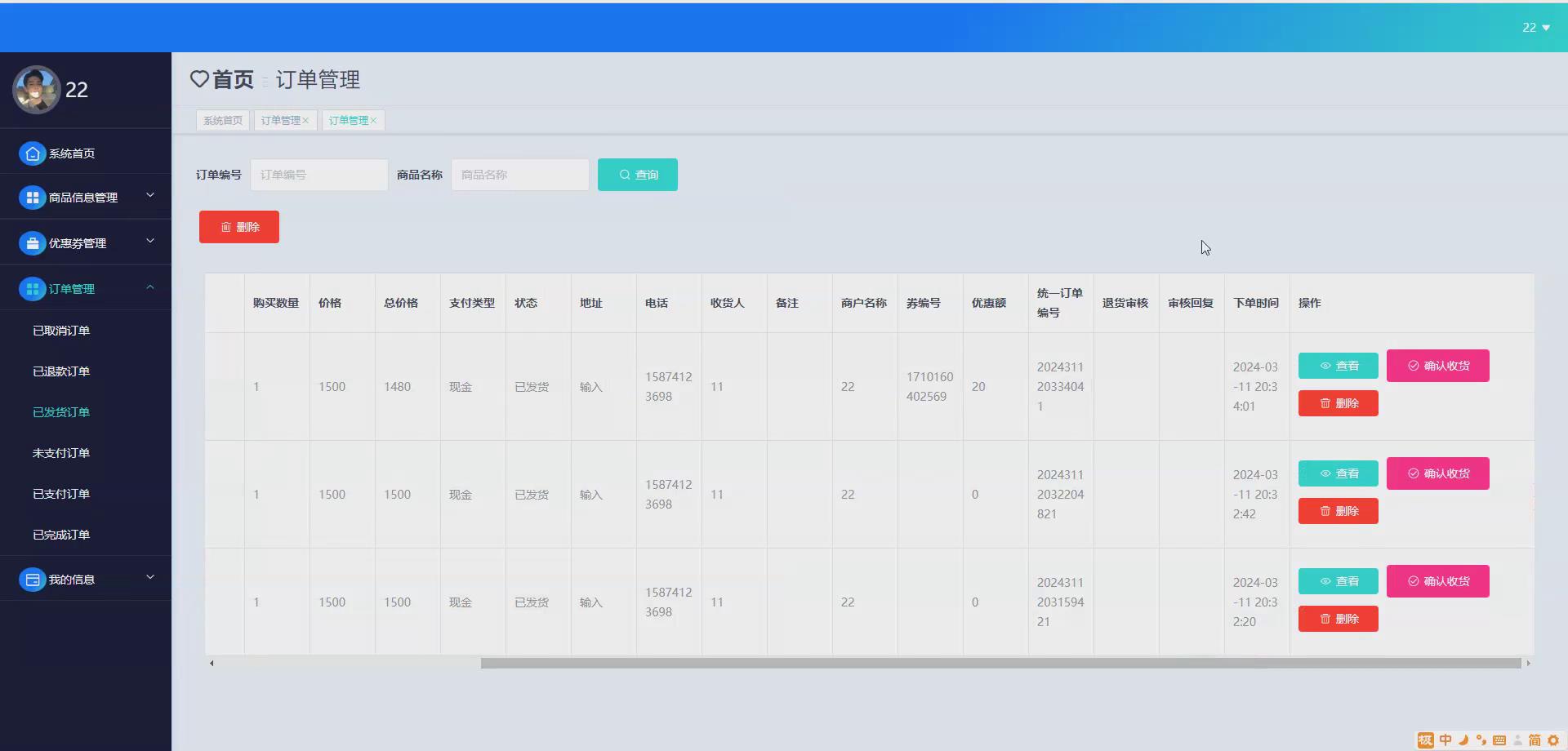Collapse the 订单管理 submenu chevron
Viewport: 1568px width, 751px height.
coord(150,287)
